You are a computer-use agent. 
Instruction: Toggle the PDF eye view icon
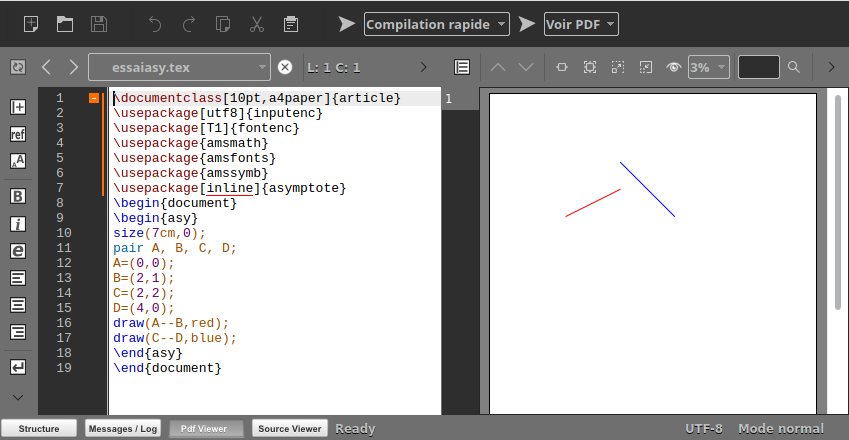pyautogui.click(x=674, y=67)
